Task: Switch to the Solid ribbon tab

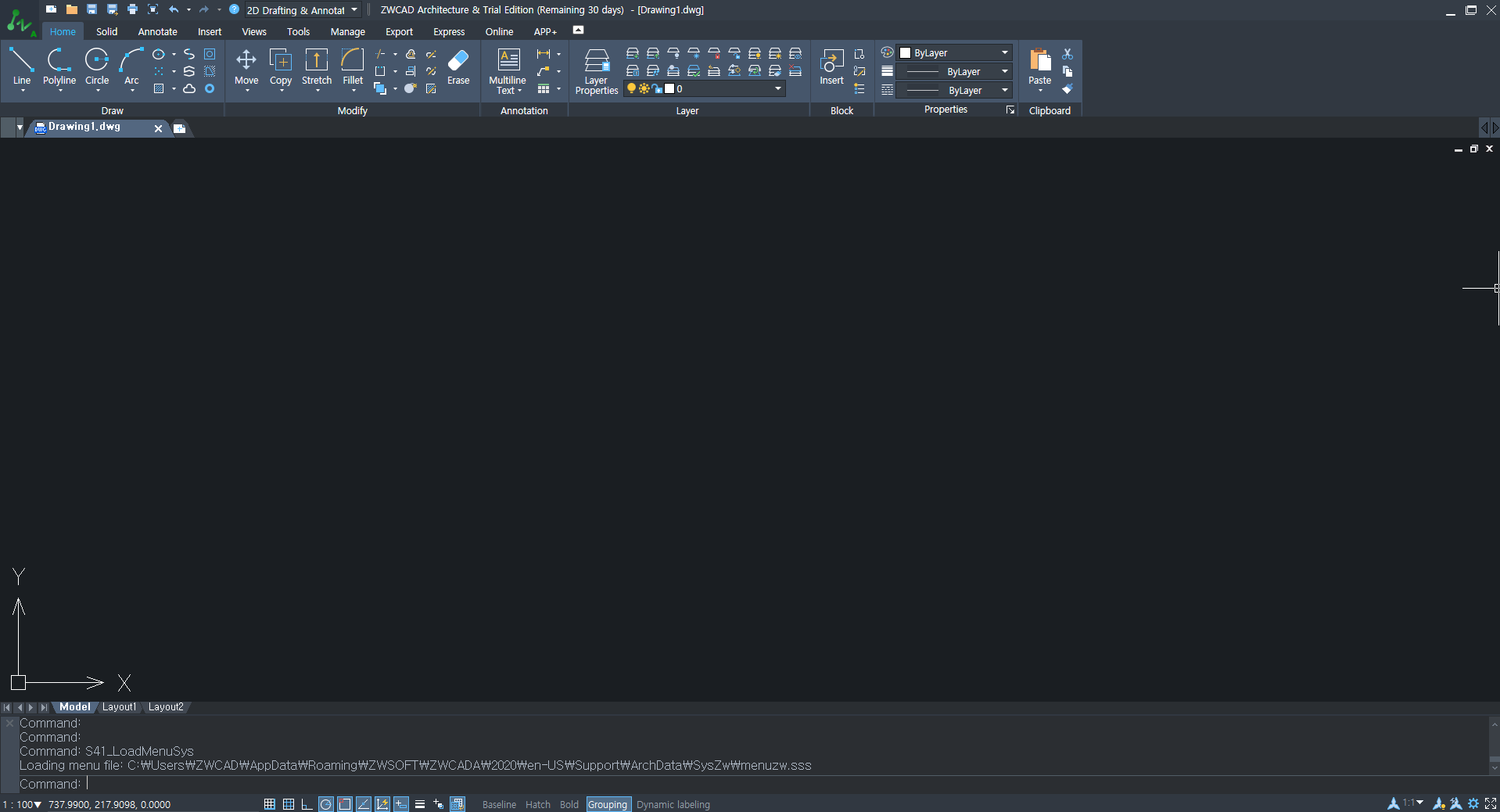Action: point(106,31)
